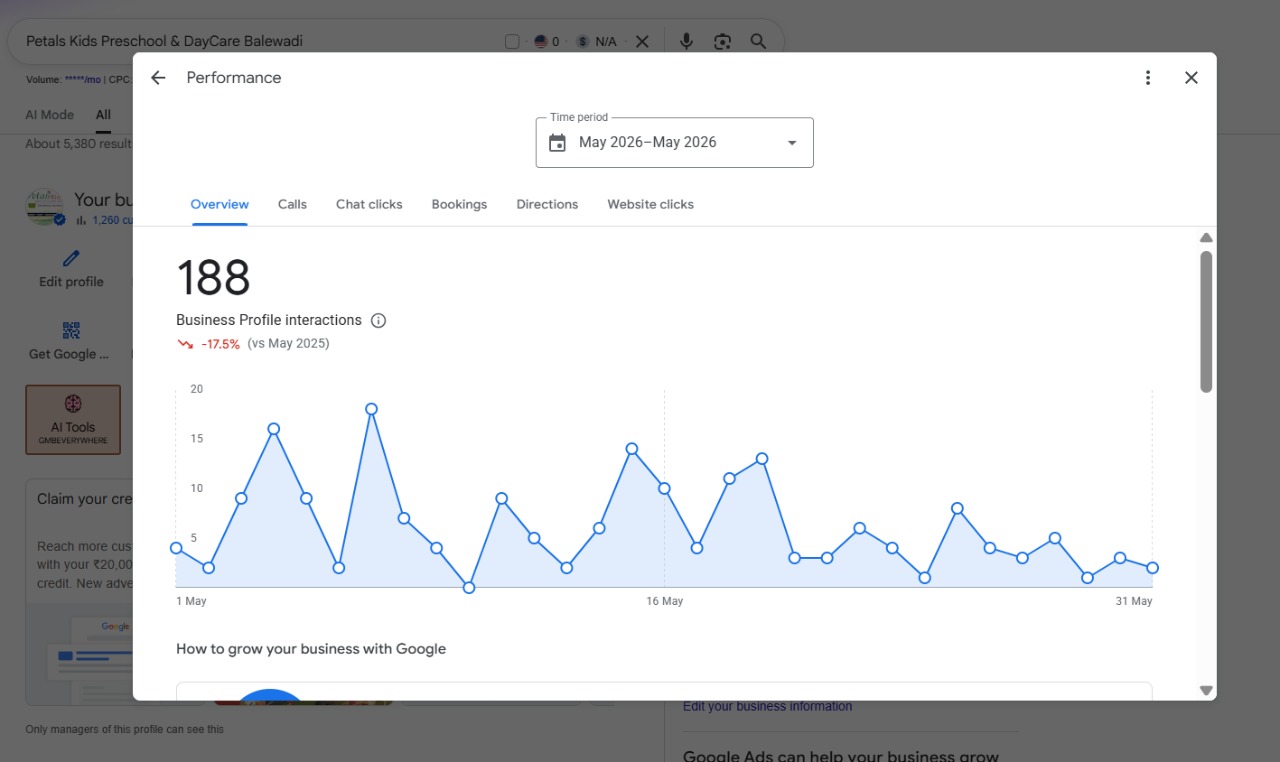Click the peak data point at 18
Image resolution: width=1280 pixels, height=762 pixels.
(x=371, y=409)
